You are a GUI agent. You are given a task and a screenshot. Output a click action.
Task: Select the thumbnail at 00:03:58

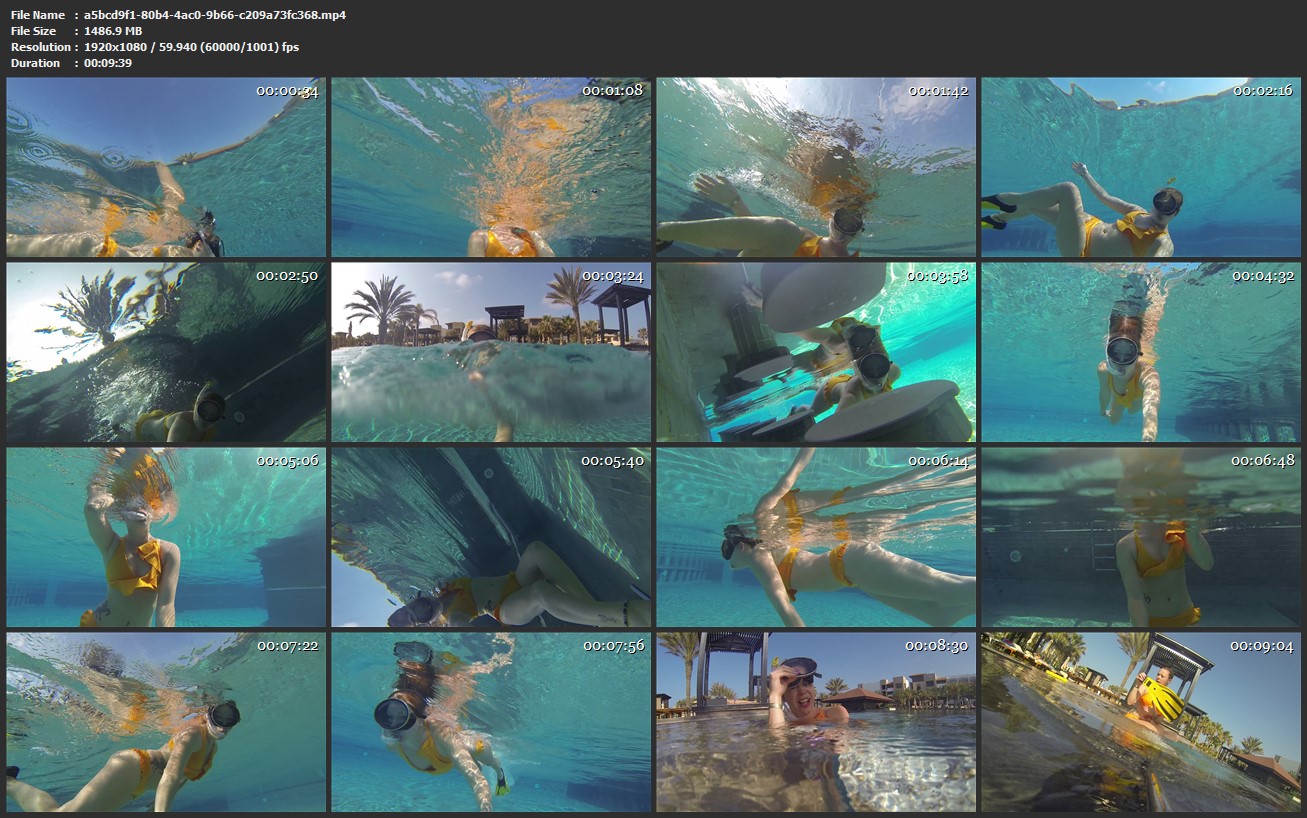(x=816, y=352)
